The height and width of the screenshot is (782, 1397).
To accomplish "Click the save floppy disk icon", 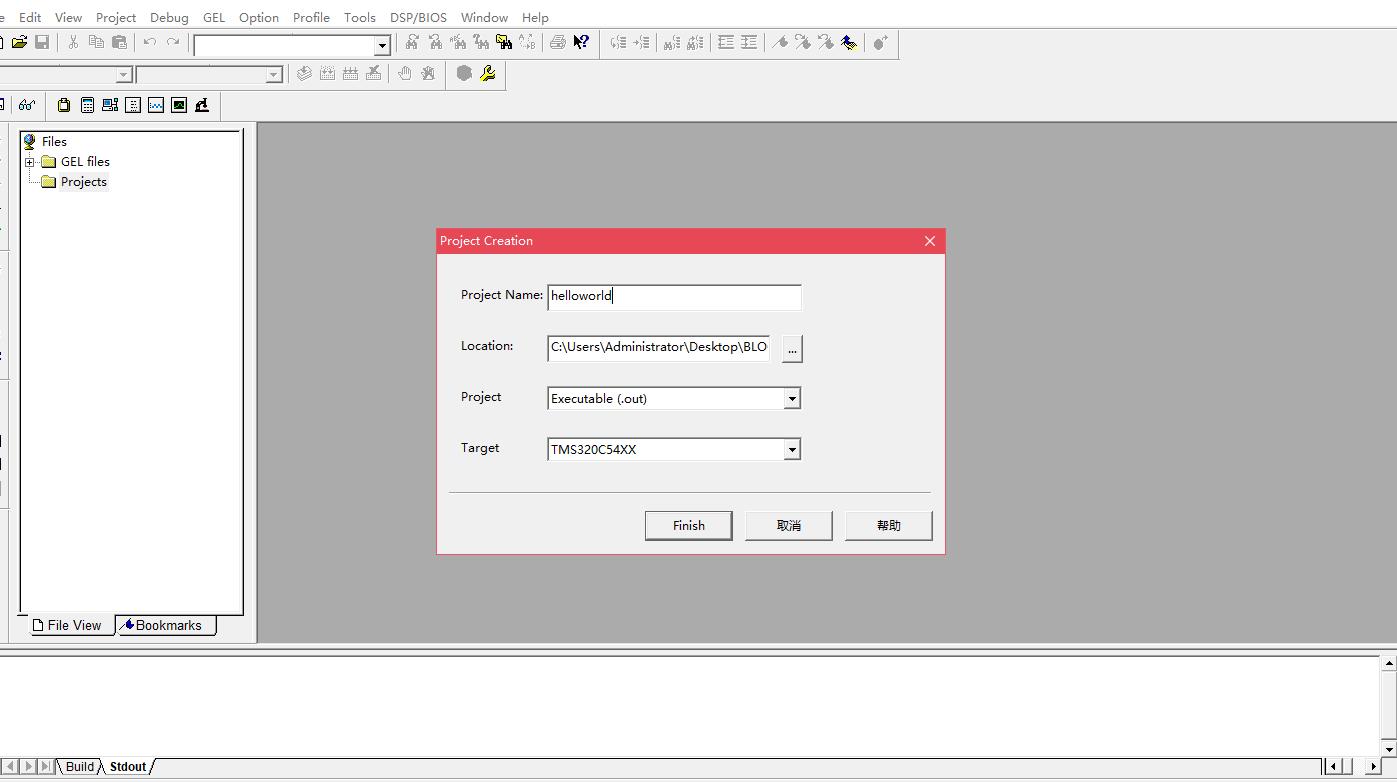I will coord(42,42).
